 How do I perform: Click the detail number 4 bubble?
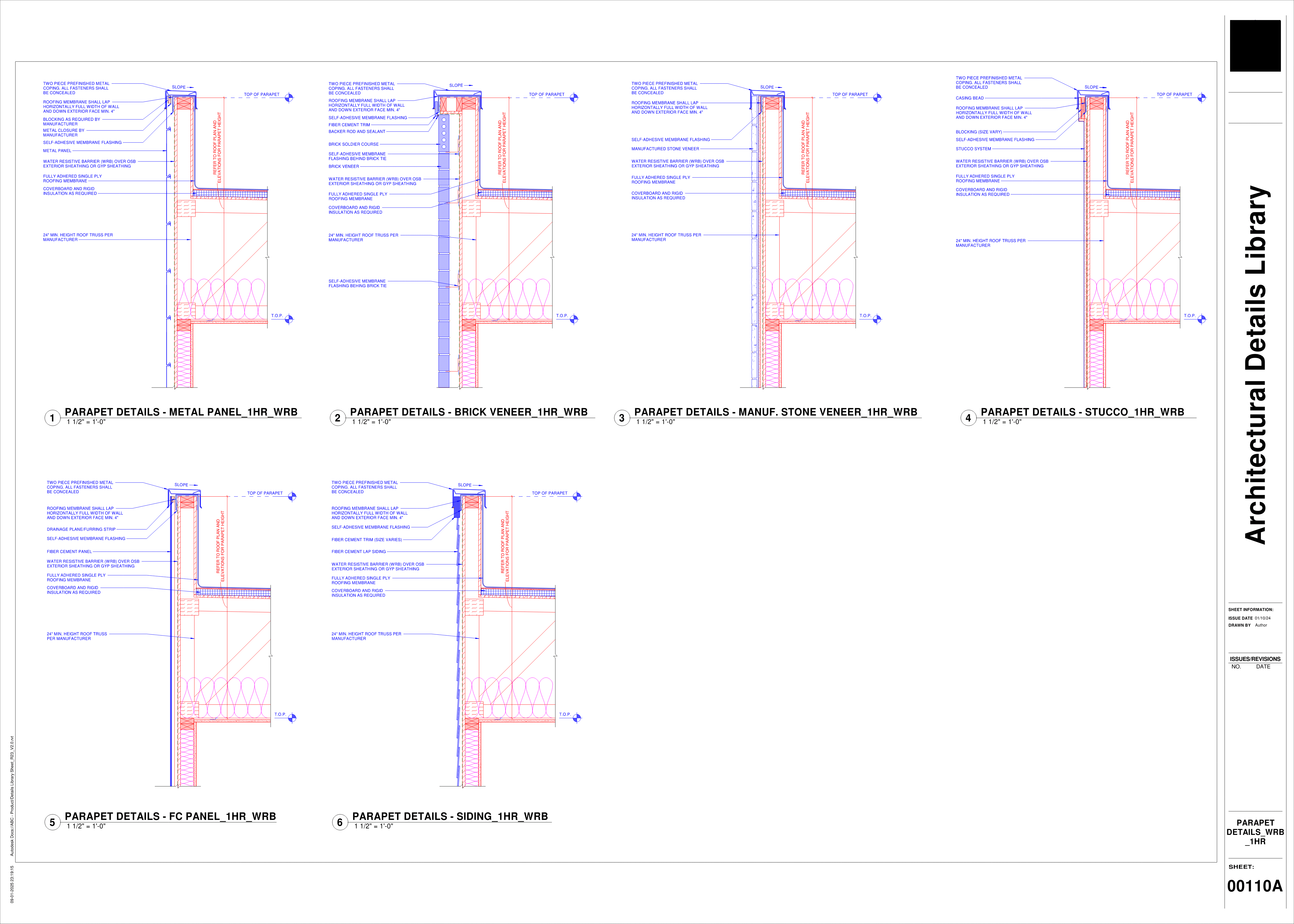968,418
